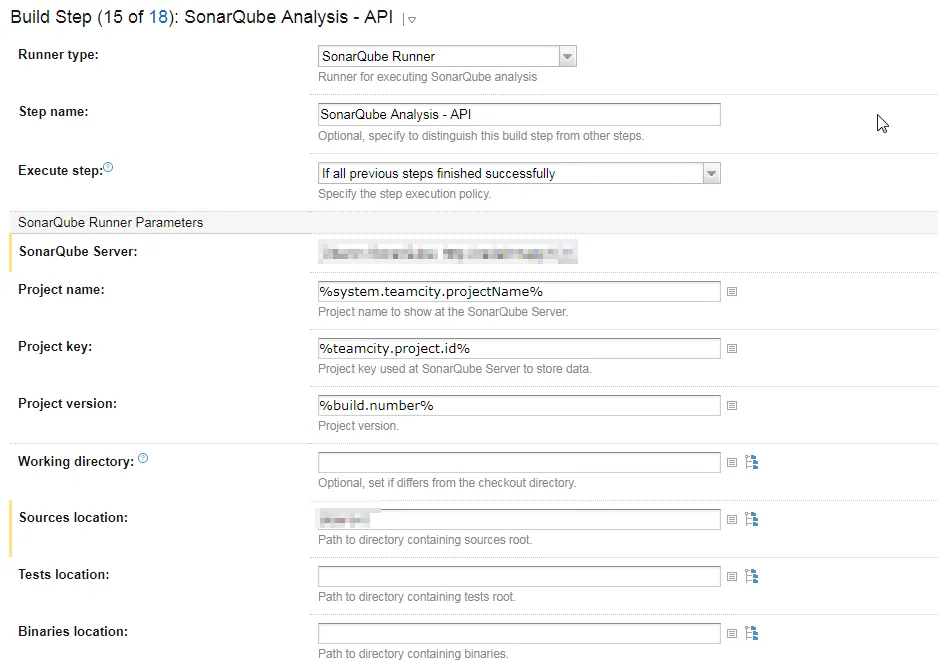The image size is (938, 661).
Task: Open help icon next to Execute step
Action: coord(108,167)
